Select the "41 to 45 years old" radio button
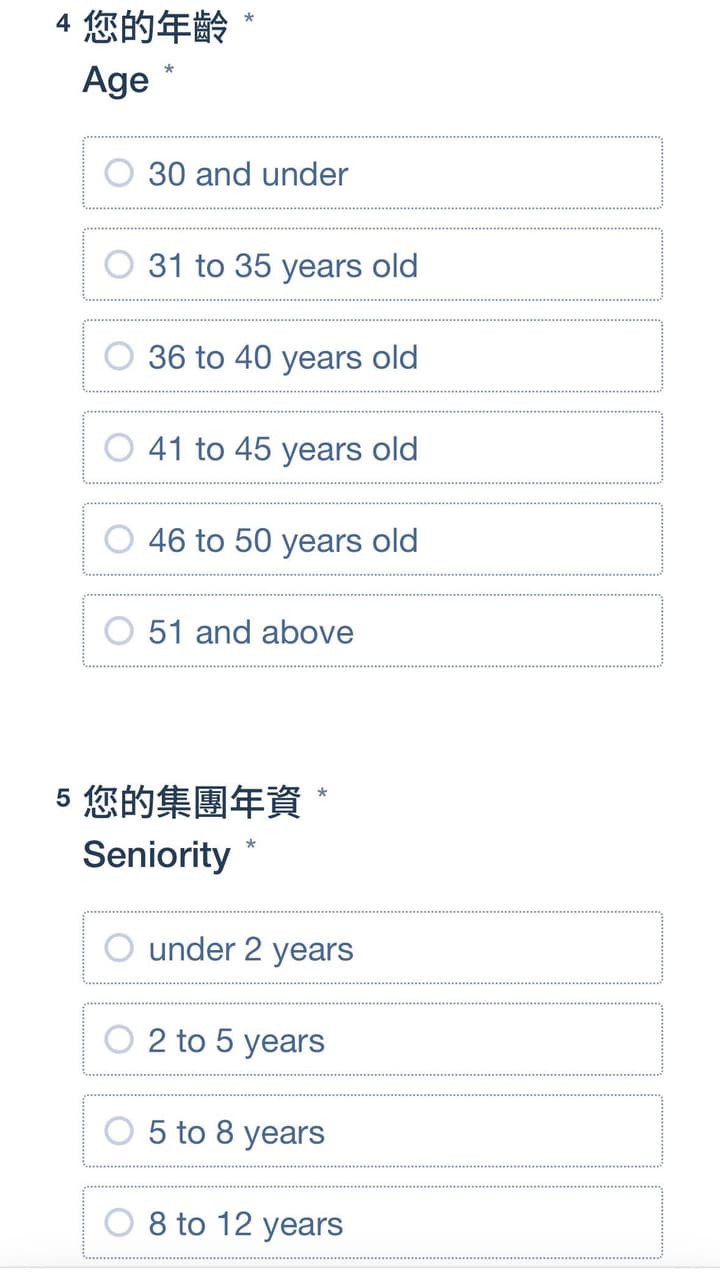 (119, 448)
